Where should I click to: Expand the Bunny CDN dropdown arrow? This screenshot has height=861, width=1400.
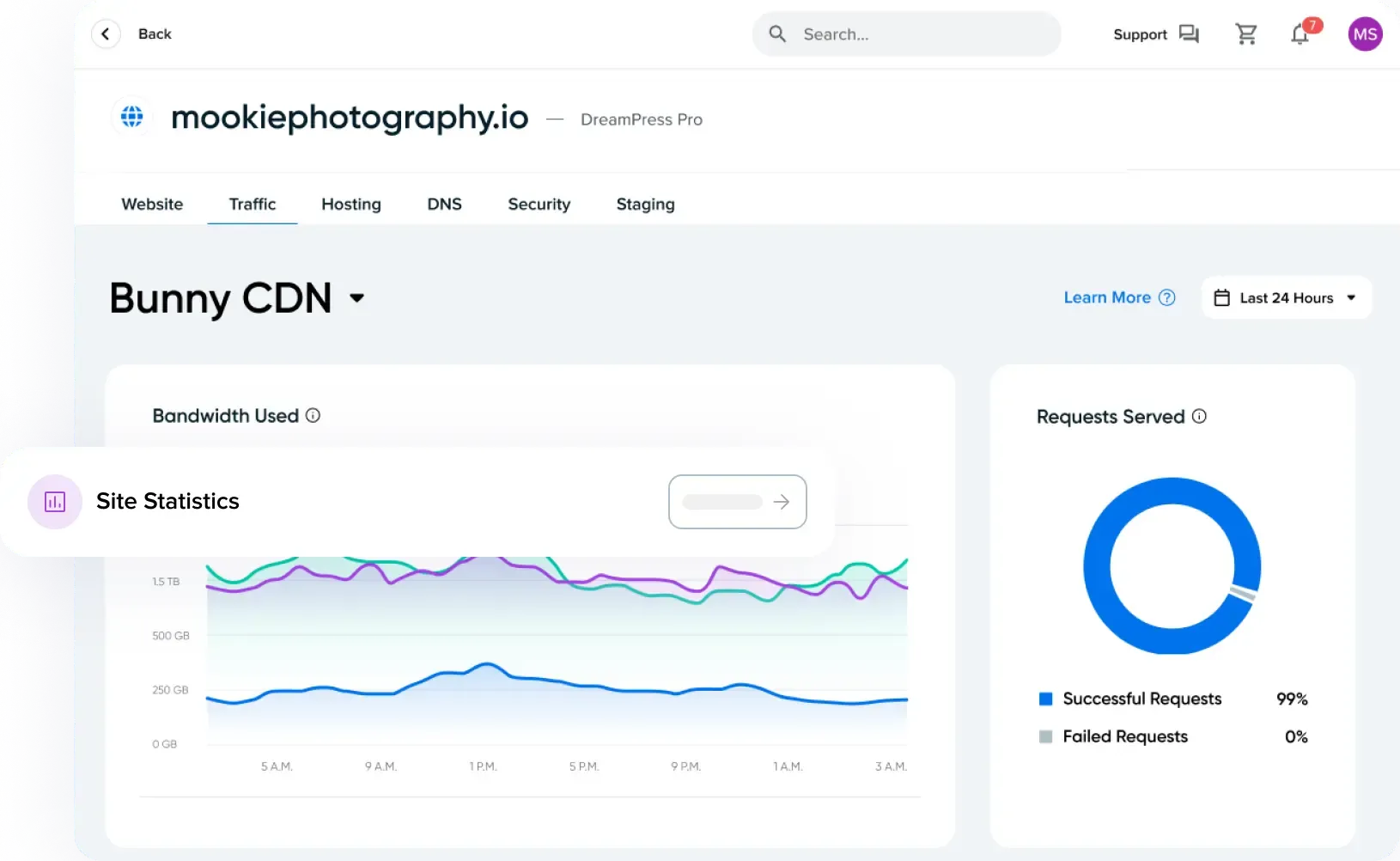coord(356,298)
